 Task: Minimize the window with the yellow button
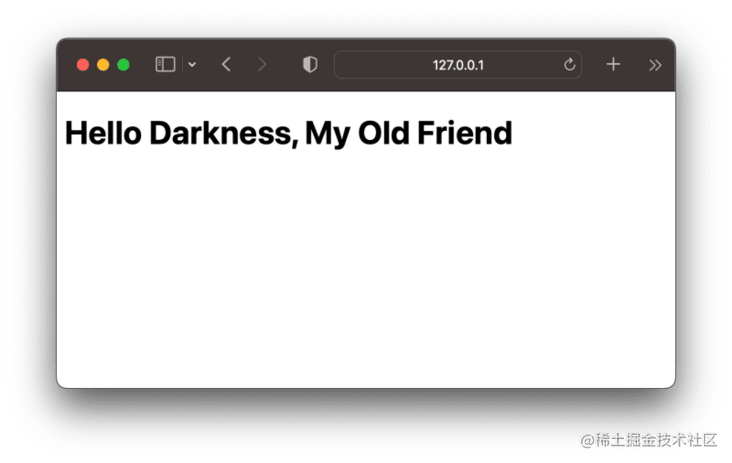(103, 65)
